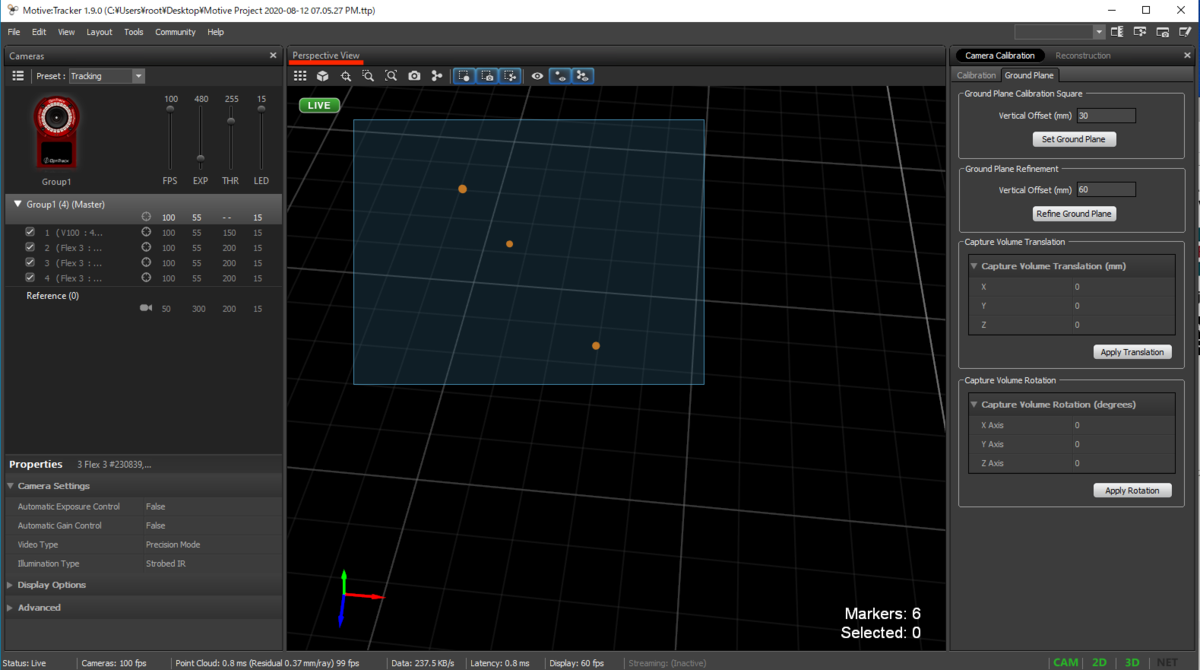
Task: Click the grid layout icon in viewport toolbar
Action: click(x=300, y=76)
